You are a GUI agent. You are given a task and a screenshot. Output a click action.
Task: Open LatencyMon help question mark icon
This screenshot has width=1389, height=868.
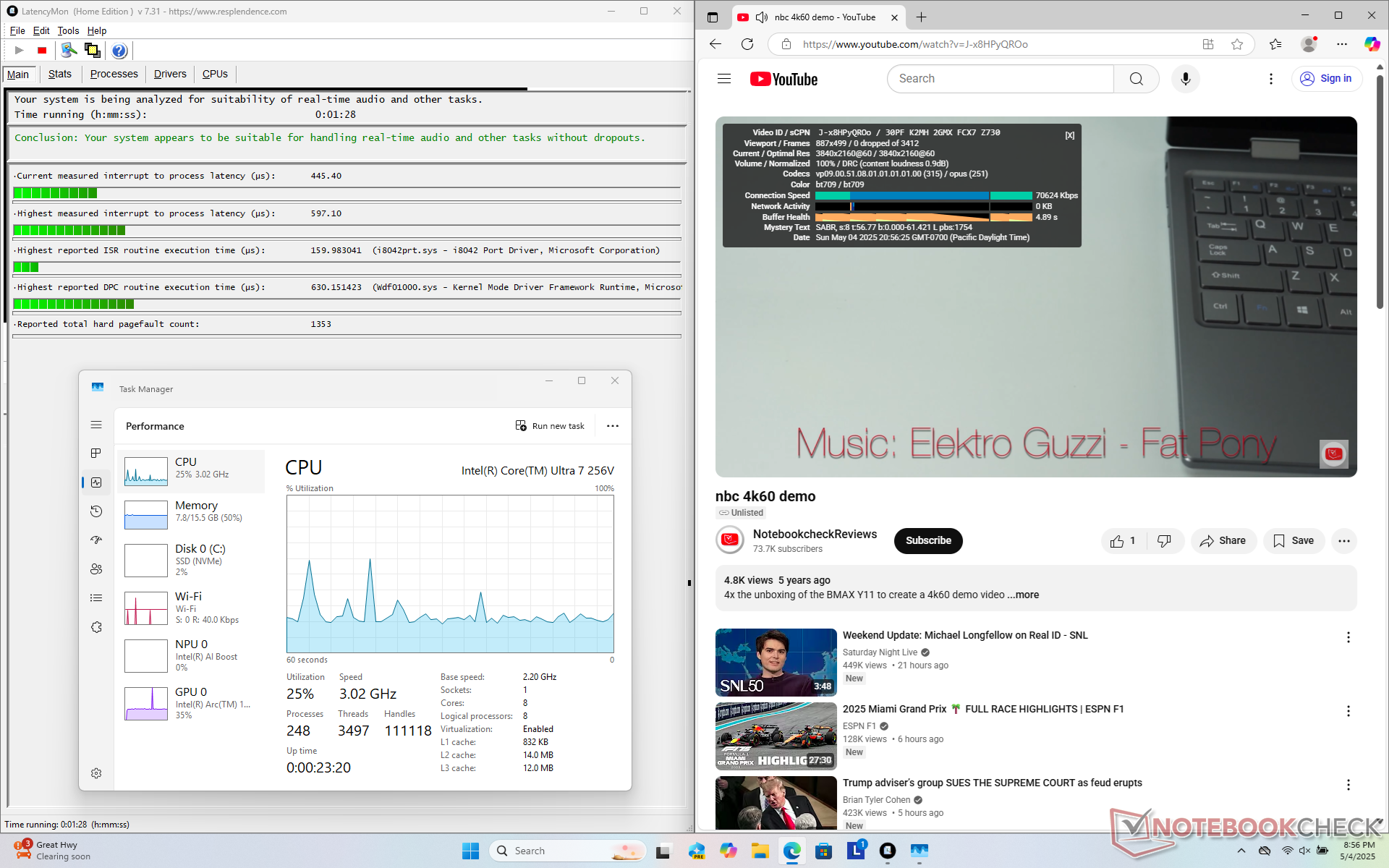coord(119,50)
